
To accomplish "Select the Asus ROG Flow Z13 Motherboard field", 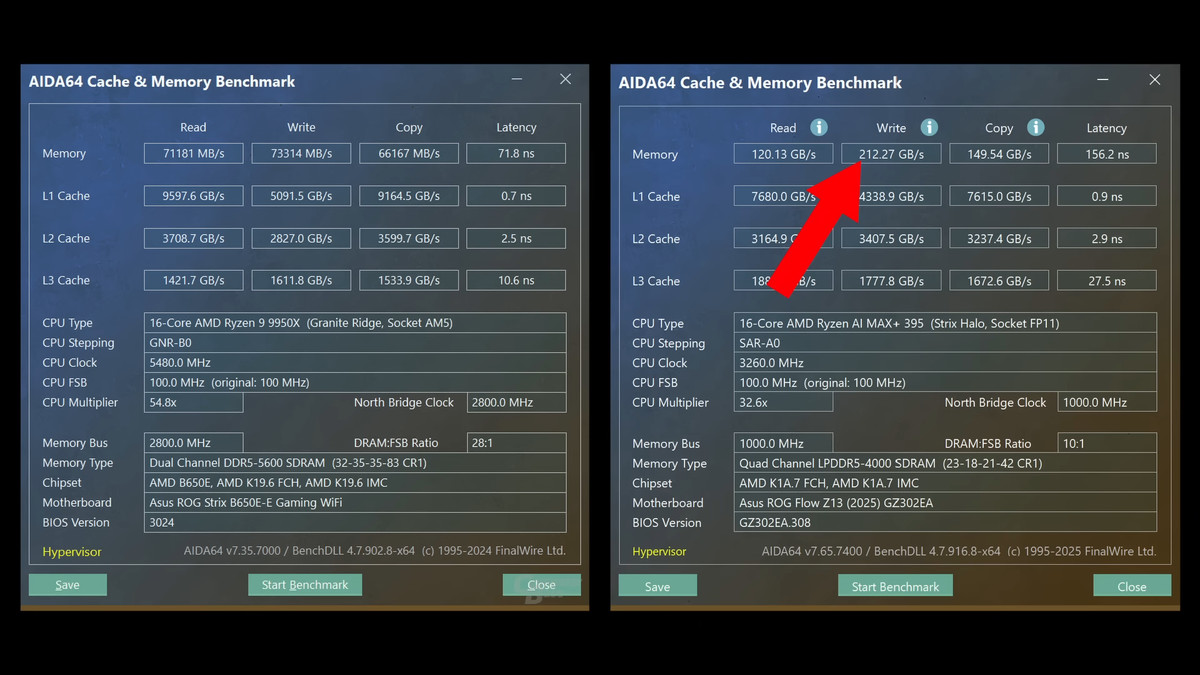I will pos(945,503).
